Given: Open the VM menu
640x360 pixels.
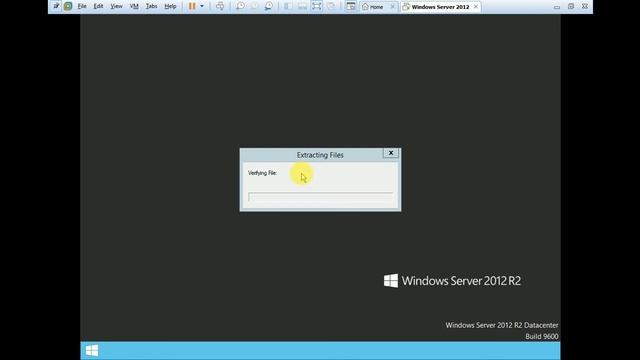Looking at the screenshot, I should [x=134, y=7].
